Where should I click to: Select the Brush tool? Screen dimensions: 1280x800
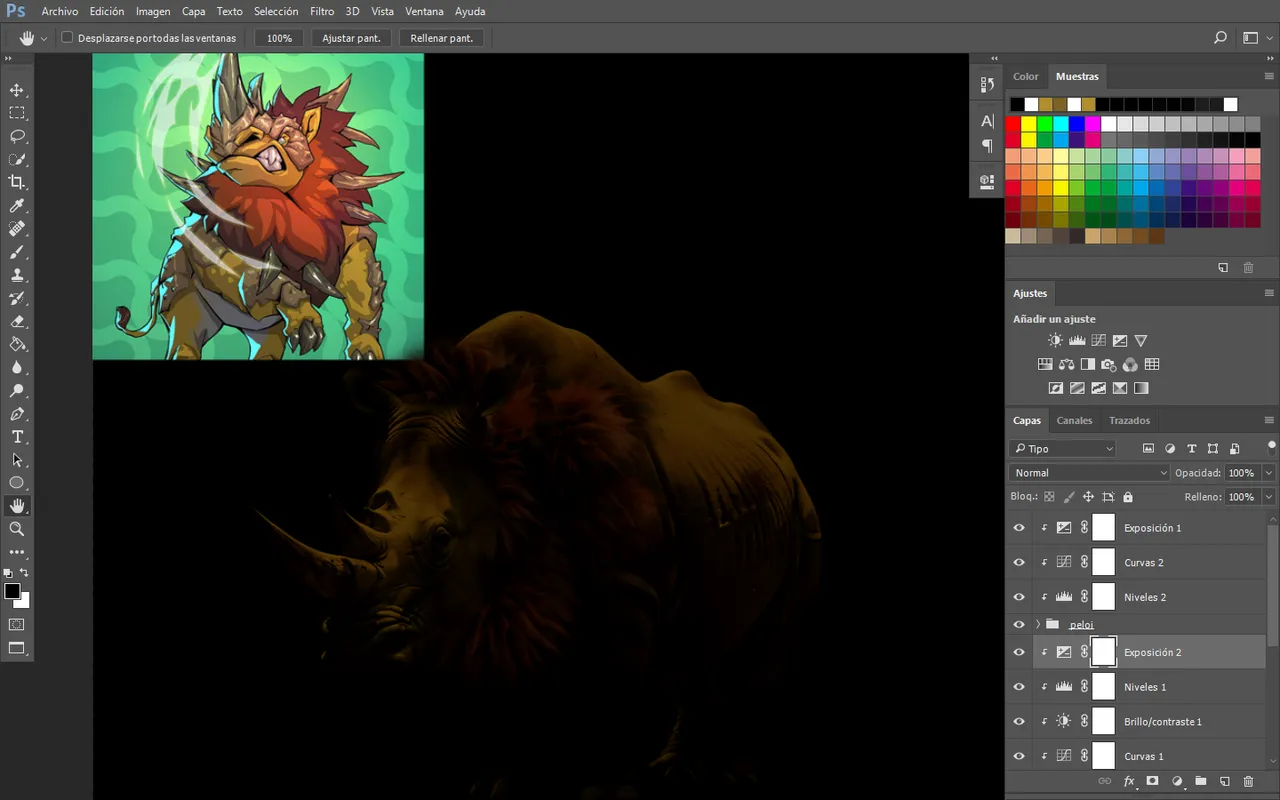click(x=17, y=252)
